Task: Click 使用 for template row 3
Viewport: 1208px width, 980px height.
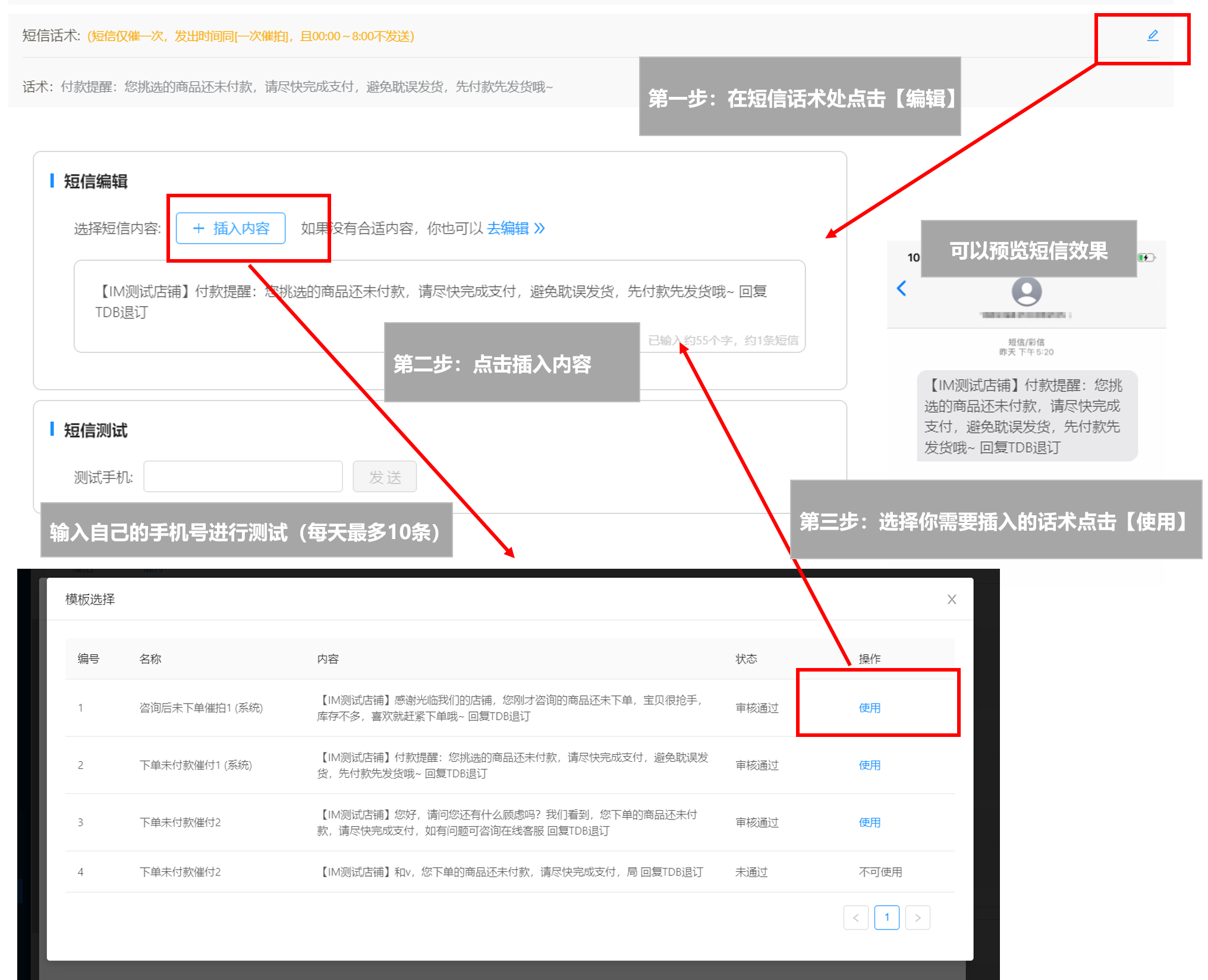Action: tap(869, 822)
